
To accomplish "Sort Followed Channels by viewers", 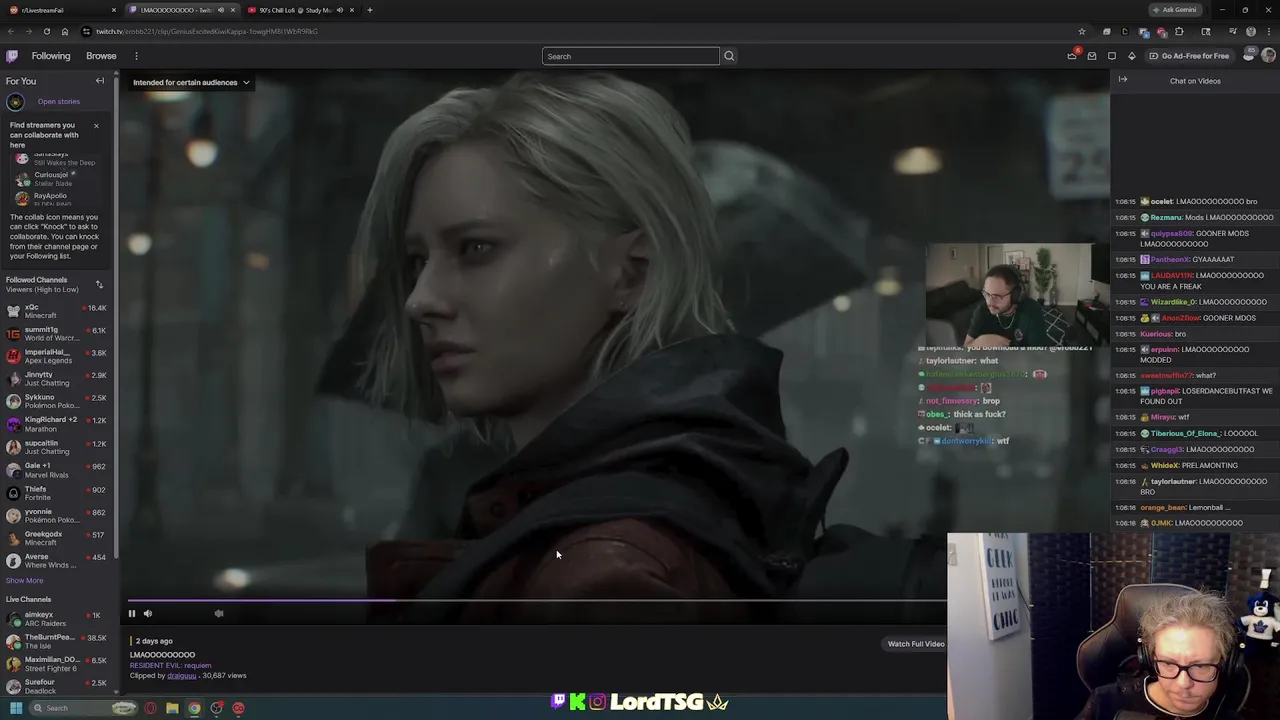I will coord(99,285).
